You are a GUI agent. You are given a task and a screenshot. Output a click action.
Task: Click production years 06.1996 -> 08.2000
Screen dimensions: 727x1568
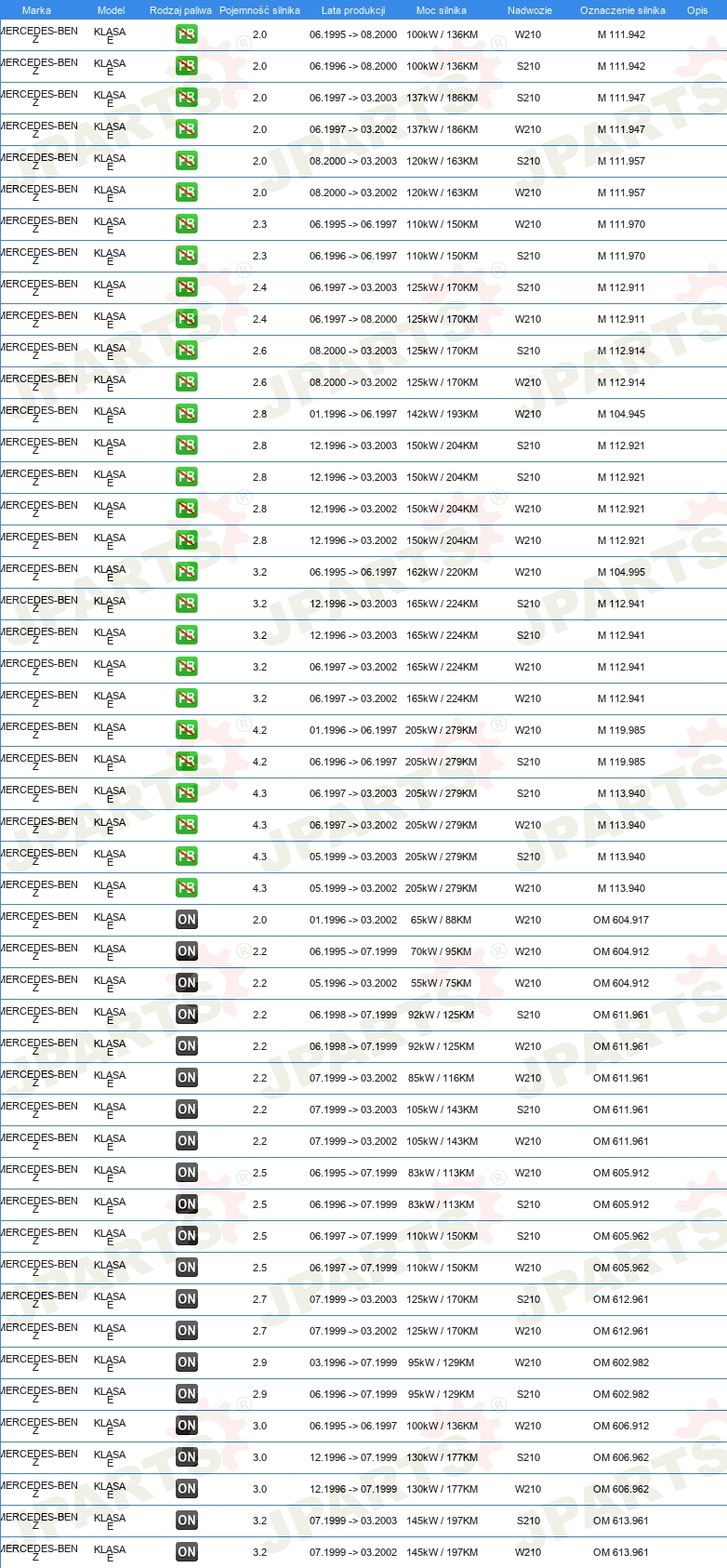[353, 66]
